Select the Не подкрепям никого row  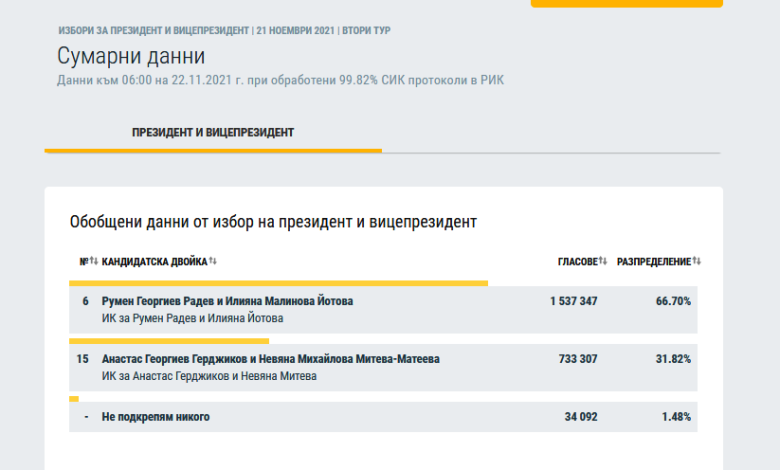[383, 417]
